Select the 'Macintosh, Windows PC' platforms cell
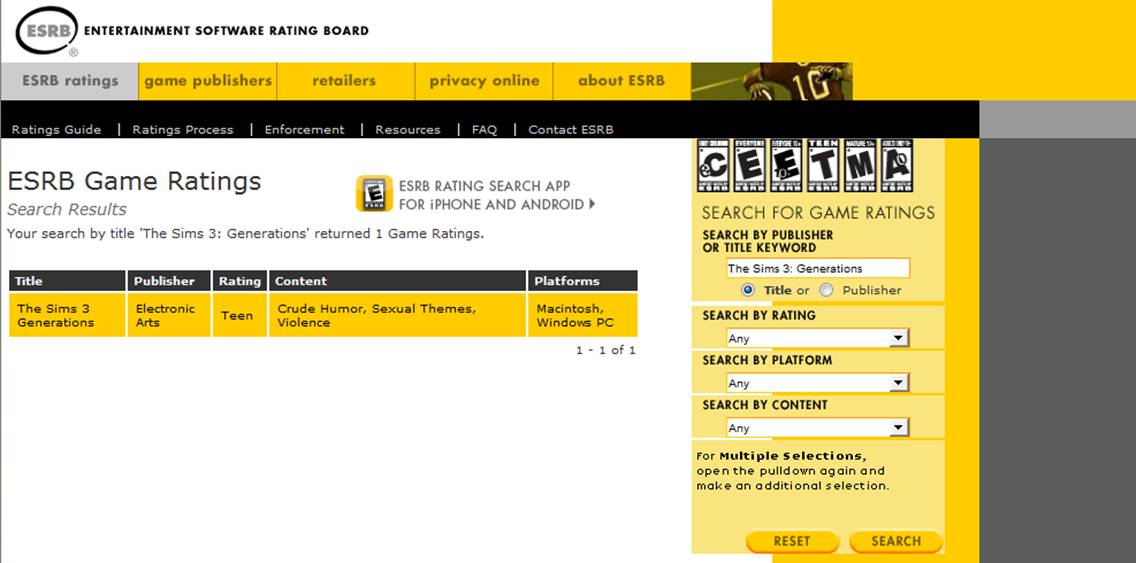The height and width of the screenshot is (563, 1136). [582, 315]
